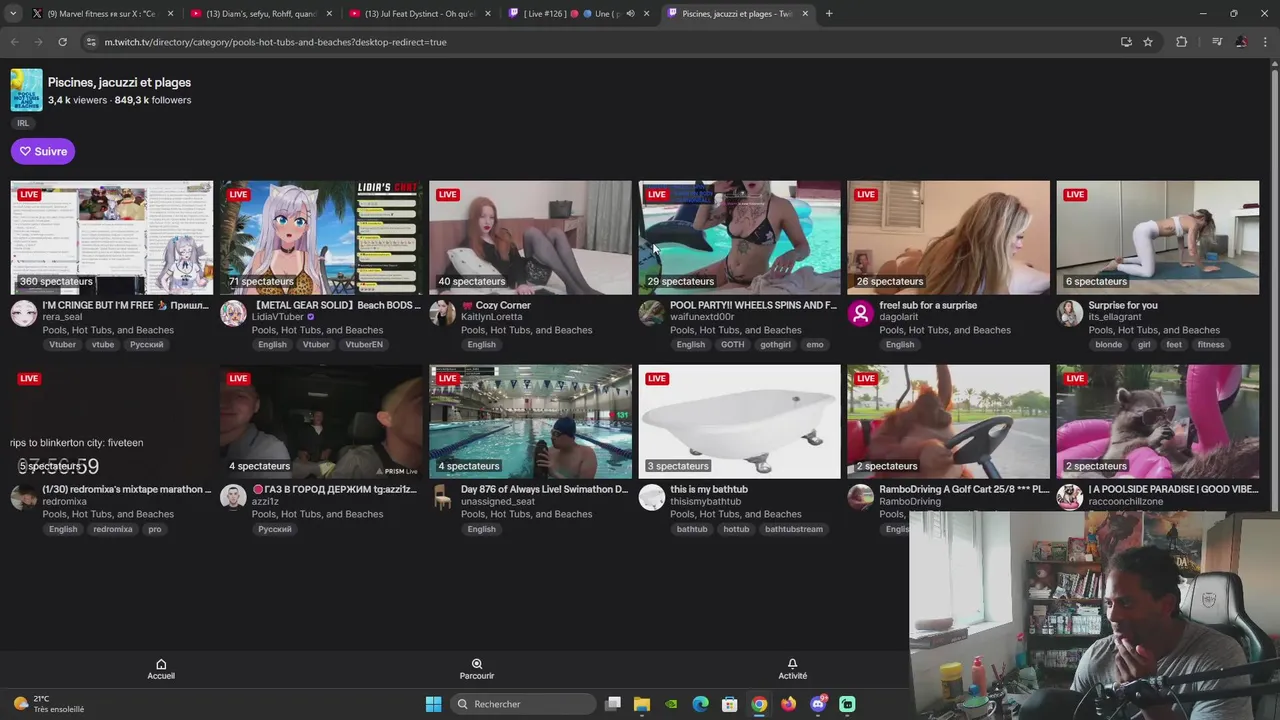Open the bathtub stream thumbnail
Screen dimensions: 1280x720
[739, 422]
